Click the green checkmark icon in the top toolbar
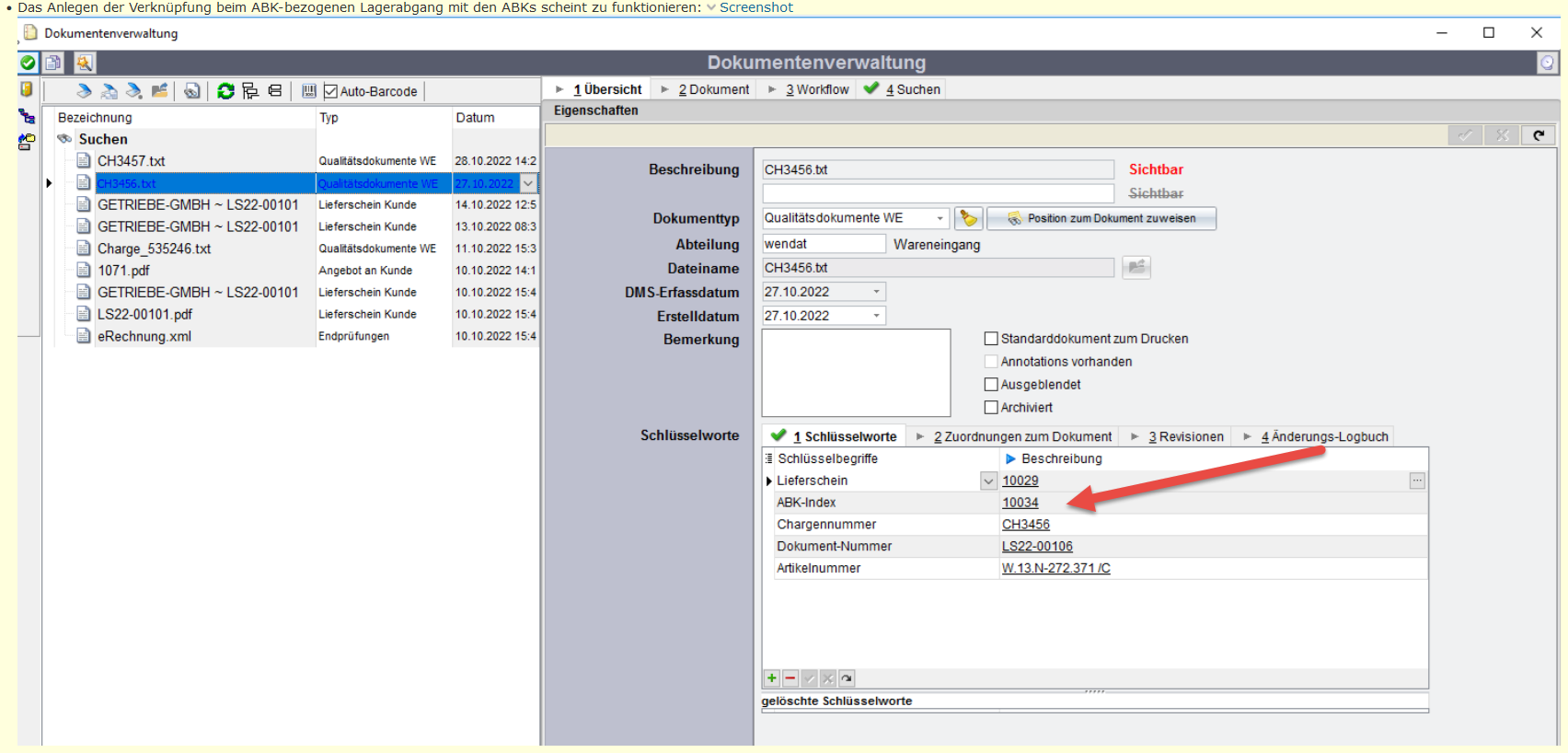The width and height of the screenshot is (1568, 753). click(x=29, y=63)
